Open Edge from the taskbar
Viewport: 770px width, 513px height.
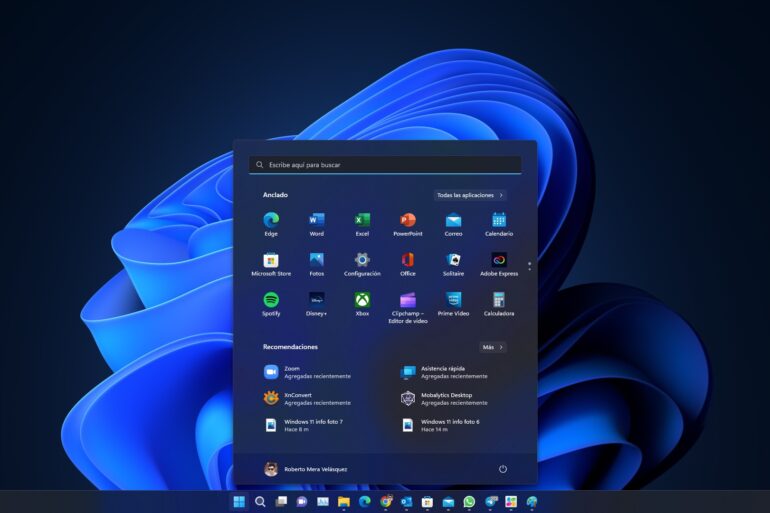click(365, 502)
